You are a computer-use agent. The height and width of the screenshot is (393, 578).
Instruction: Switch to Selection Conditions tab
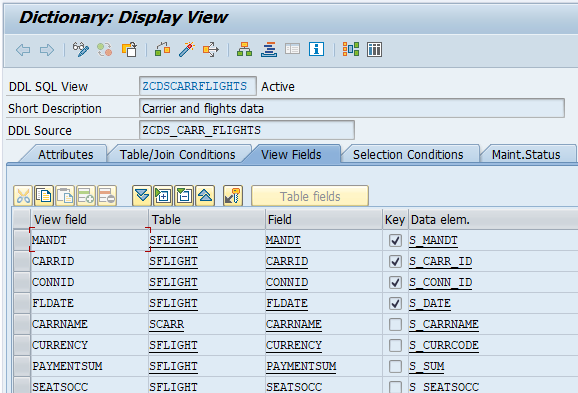click(408, 154)
